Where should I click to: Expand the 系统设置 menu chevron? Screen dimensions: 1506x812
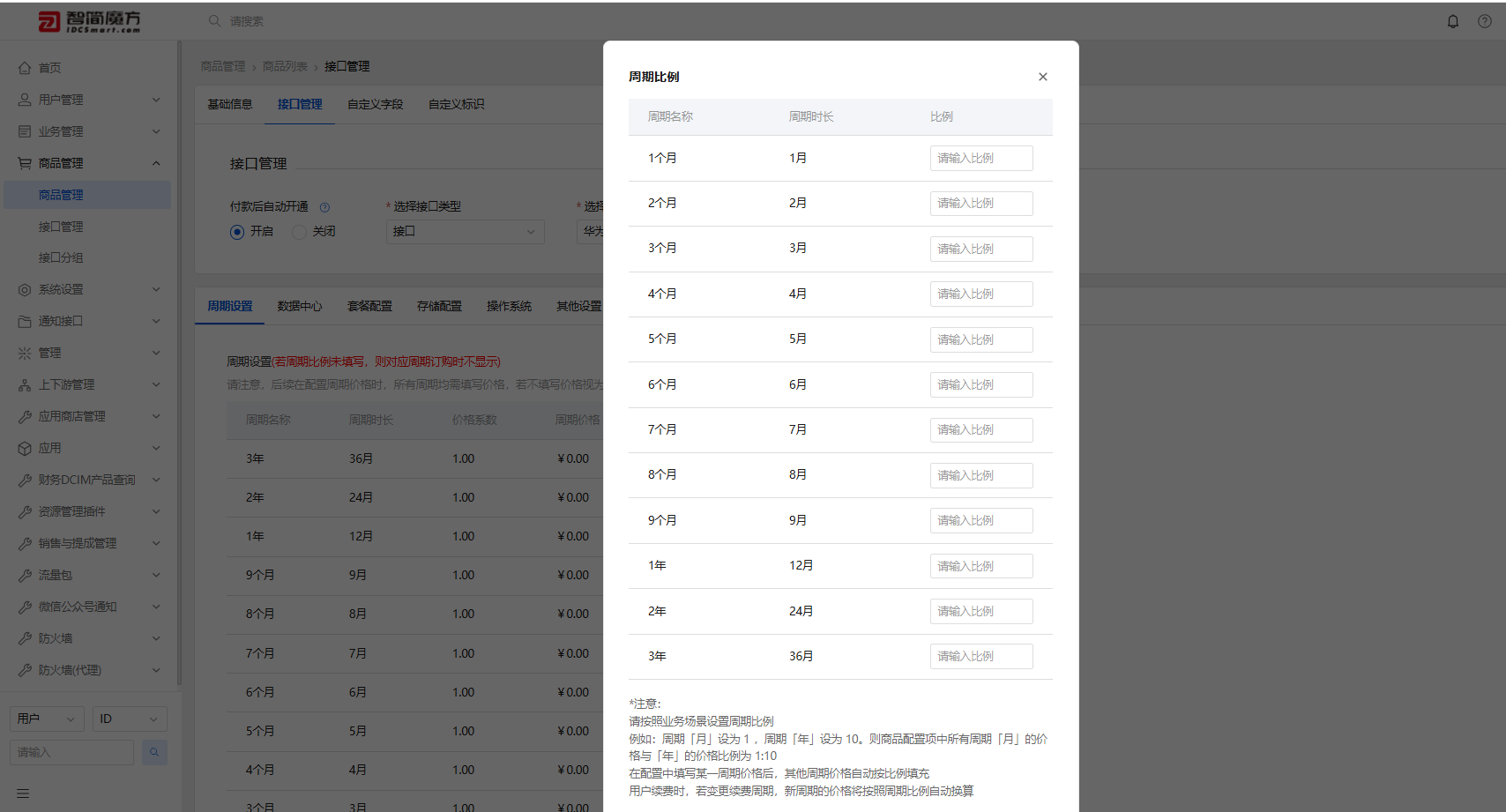[x=156, y=289]
